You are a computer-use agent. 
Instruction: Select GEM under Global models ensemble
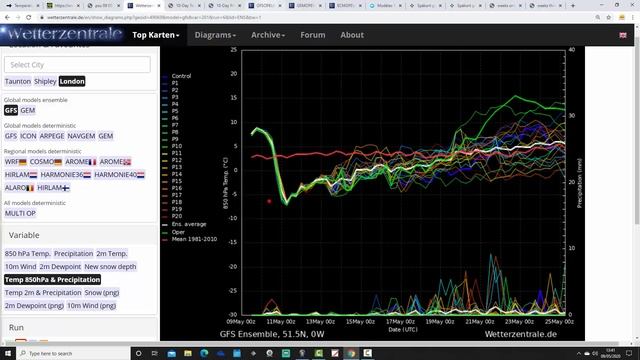point(28,110)
